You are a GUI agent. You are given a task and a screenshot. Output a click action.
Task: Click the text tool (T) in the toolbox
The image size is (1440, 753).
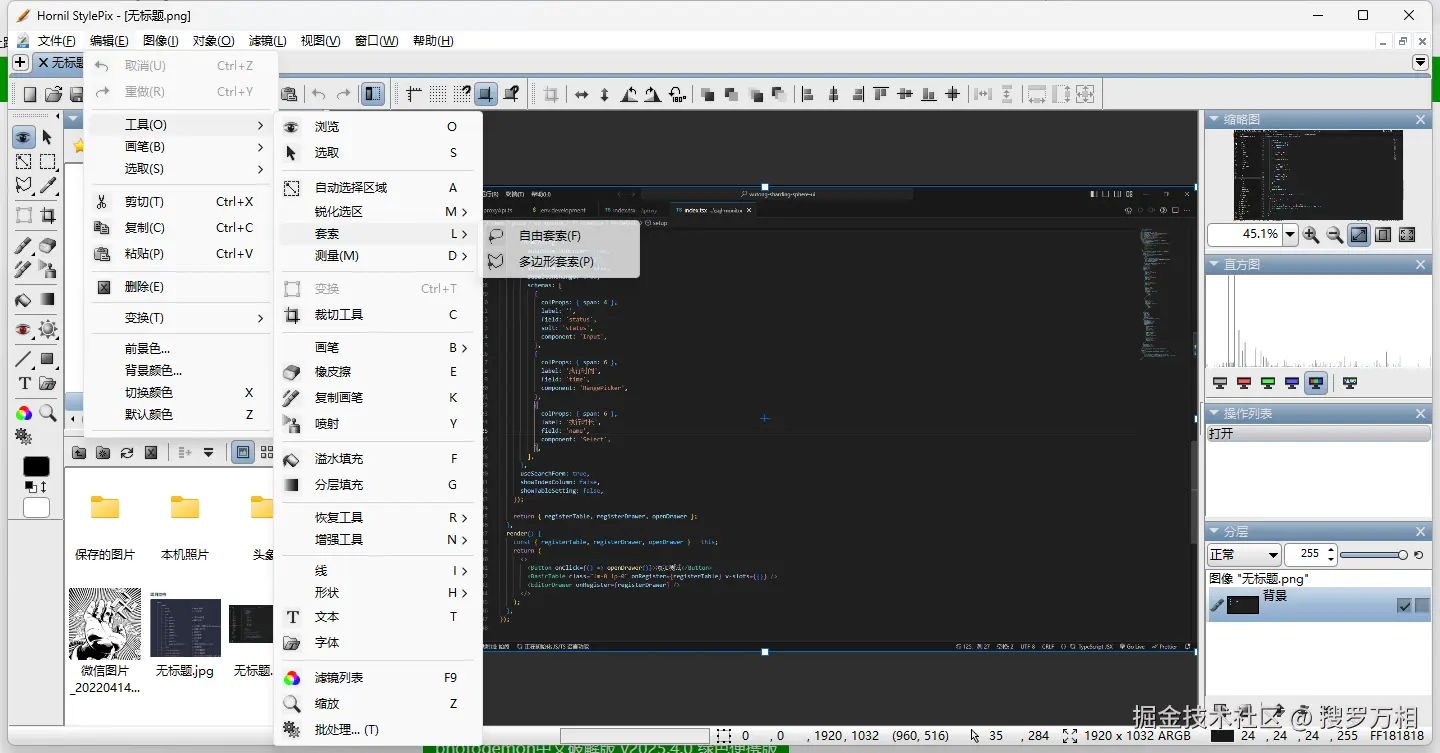coord(24,384)
